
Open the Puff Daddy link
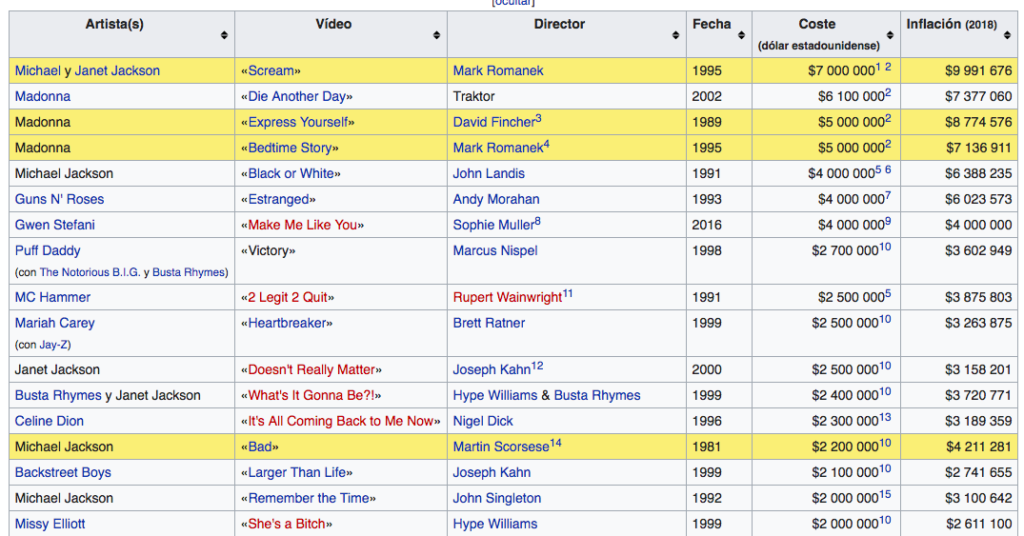pos(48,251)
